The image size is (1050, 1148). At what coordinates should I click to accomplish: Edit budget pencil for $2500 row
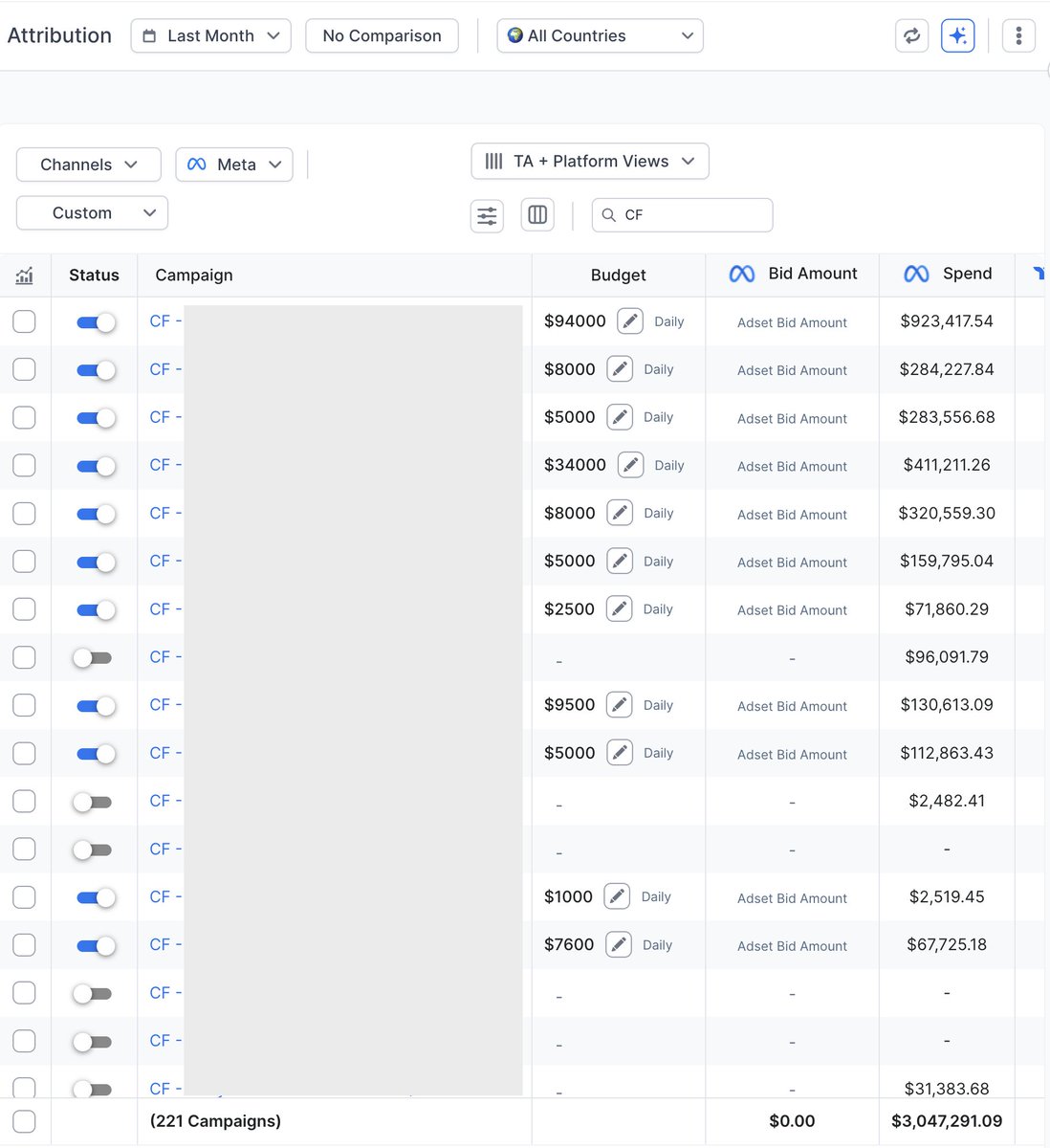coord(619,608)
